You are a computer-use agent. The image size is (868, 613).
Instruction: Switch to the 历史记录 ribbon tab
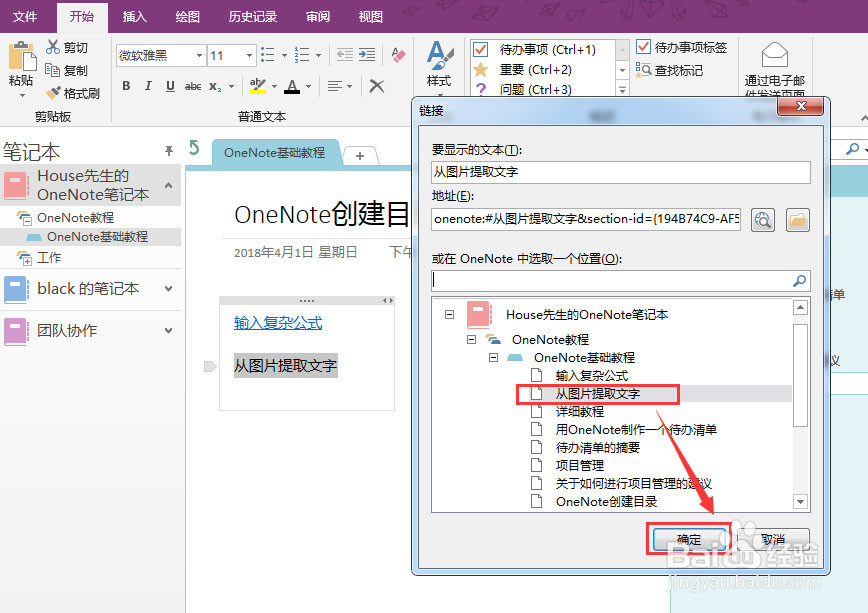click(252, 17)
